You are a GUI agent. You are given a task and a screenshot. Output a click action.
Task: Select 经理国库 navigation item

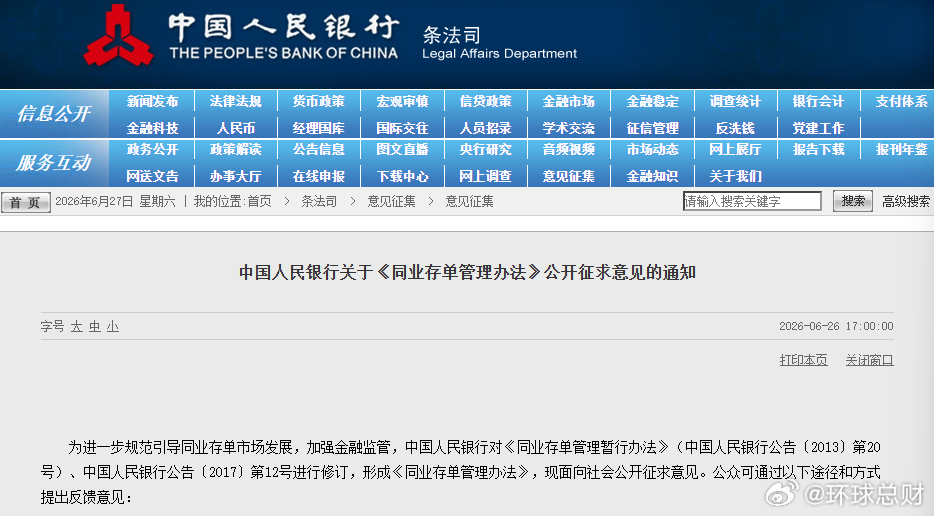pos(319,128)
